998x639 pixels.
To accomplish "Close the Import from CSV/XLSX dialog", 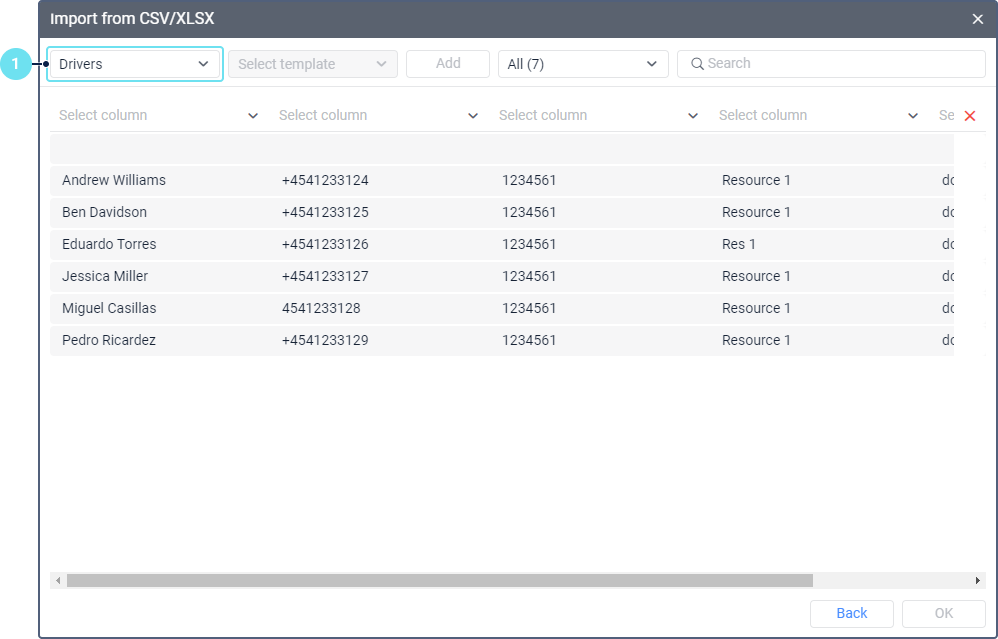I will (977, 19).
